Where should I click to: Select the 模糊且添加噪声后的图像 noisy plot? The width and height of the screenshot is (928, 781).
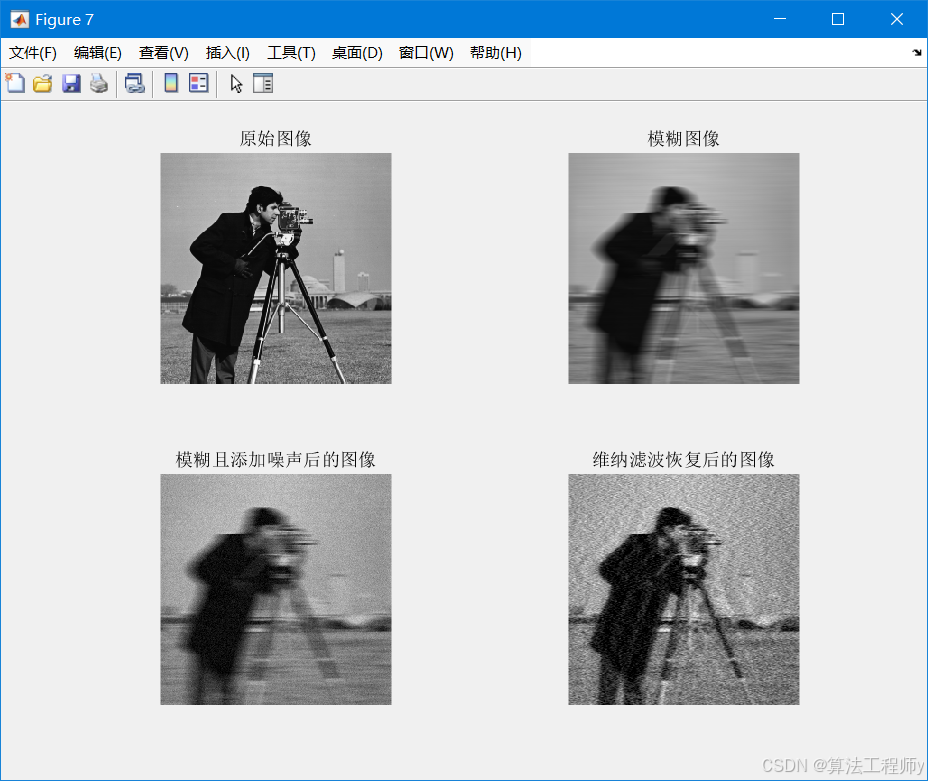(276, 589)
